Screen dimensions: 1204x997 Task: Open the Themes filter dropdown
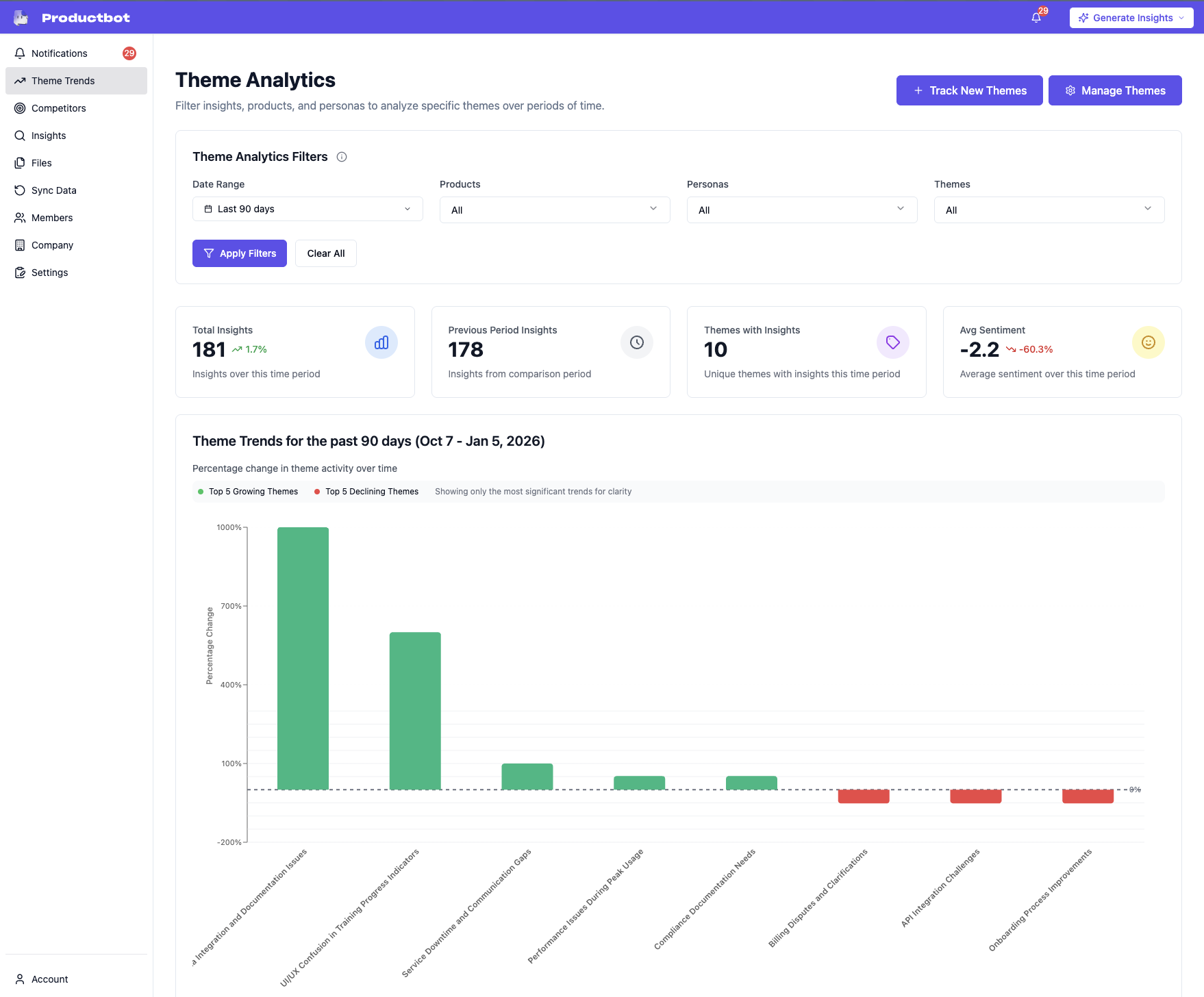tap(1049, 210)
